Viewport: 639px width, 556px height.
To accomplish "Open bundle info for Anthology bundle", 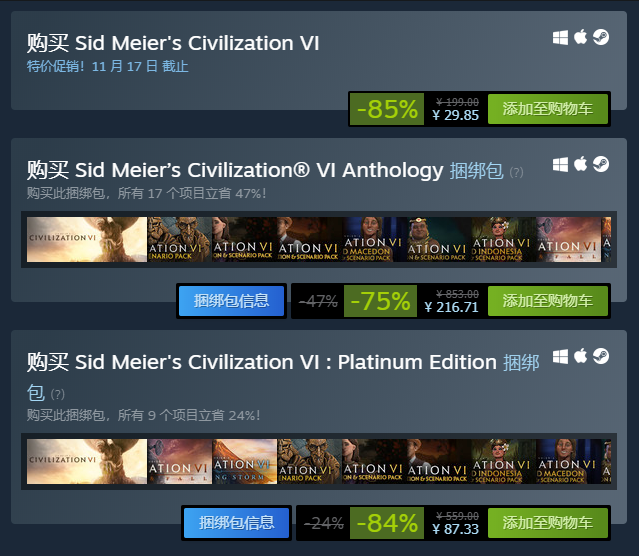I will pos(231,301).
